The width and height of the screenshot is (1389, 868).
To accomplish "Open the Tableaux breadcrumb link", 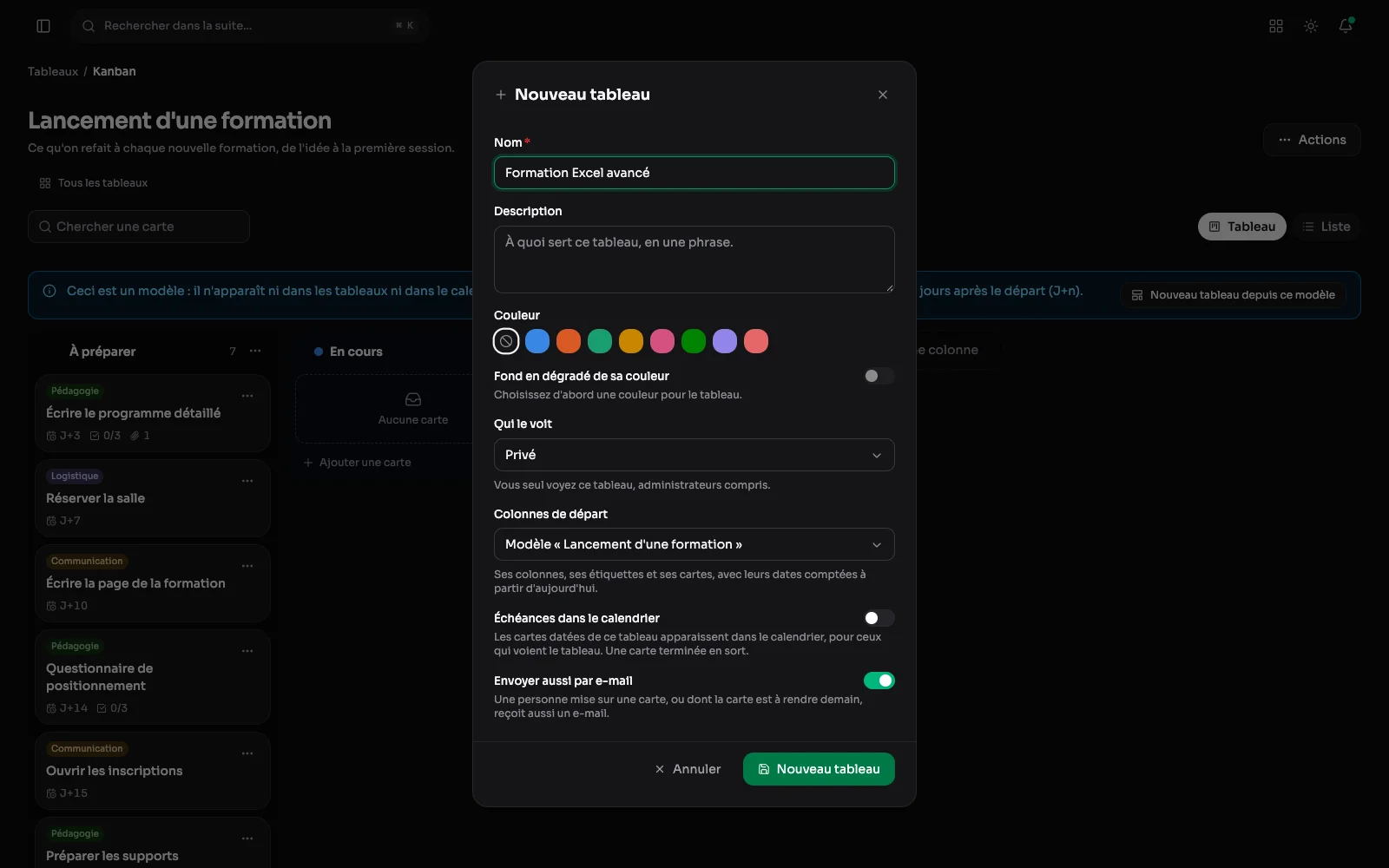I will click(x=53, y=71).
